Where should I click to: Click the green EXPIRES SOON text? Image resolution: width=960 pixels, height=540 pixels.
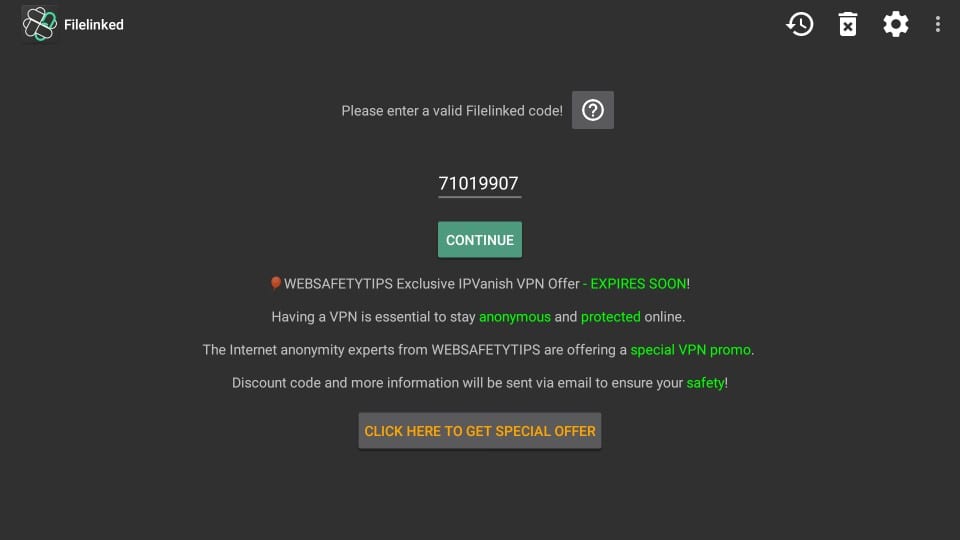coord(638,284)
